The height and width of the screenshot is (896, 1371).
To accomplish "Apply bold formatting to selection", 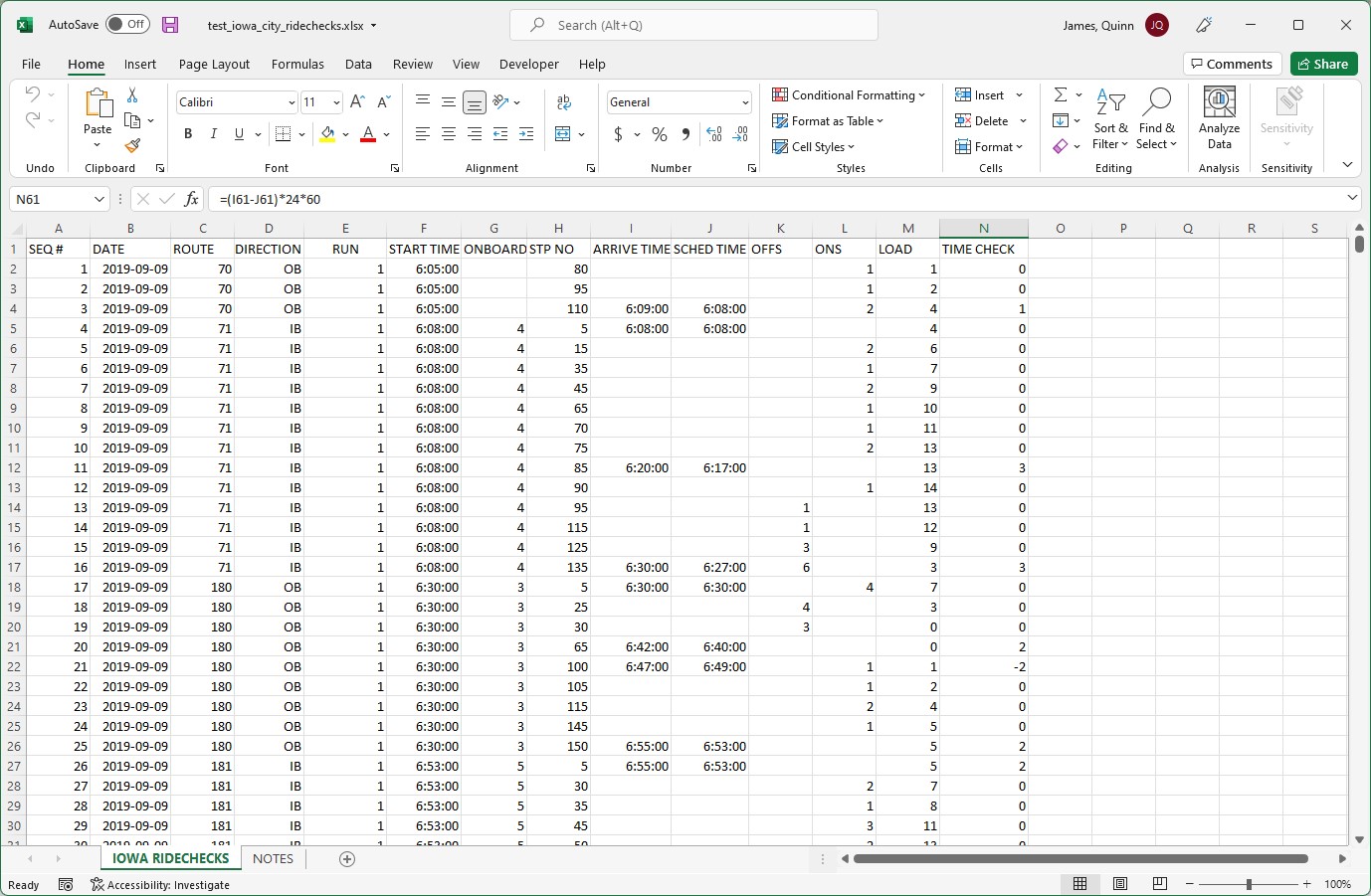I will click(188, 133).
